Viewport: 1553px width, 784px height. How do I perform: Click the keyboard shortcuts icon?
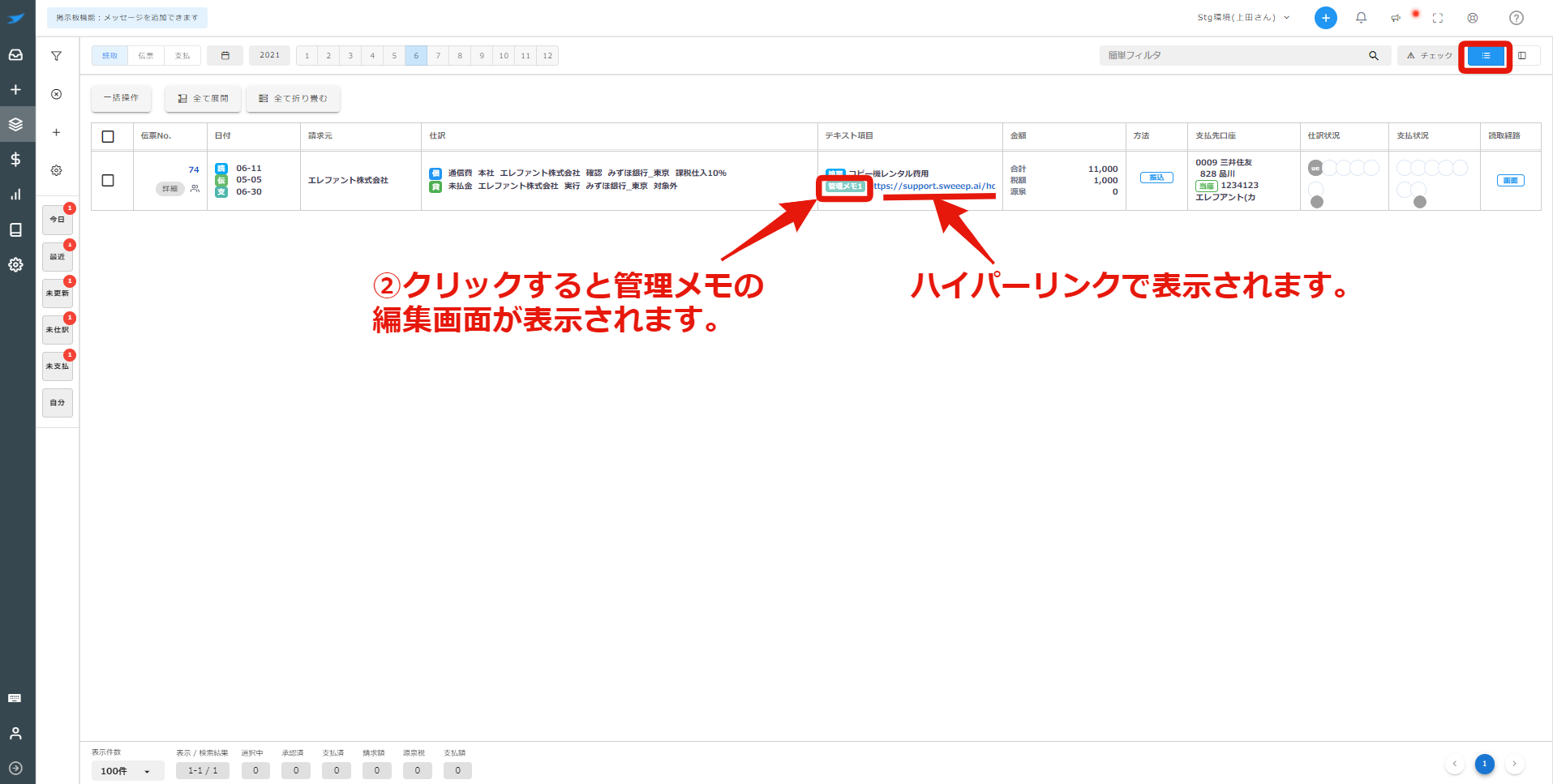coord(15,698)
